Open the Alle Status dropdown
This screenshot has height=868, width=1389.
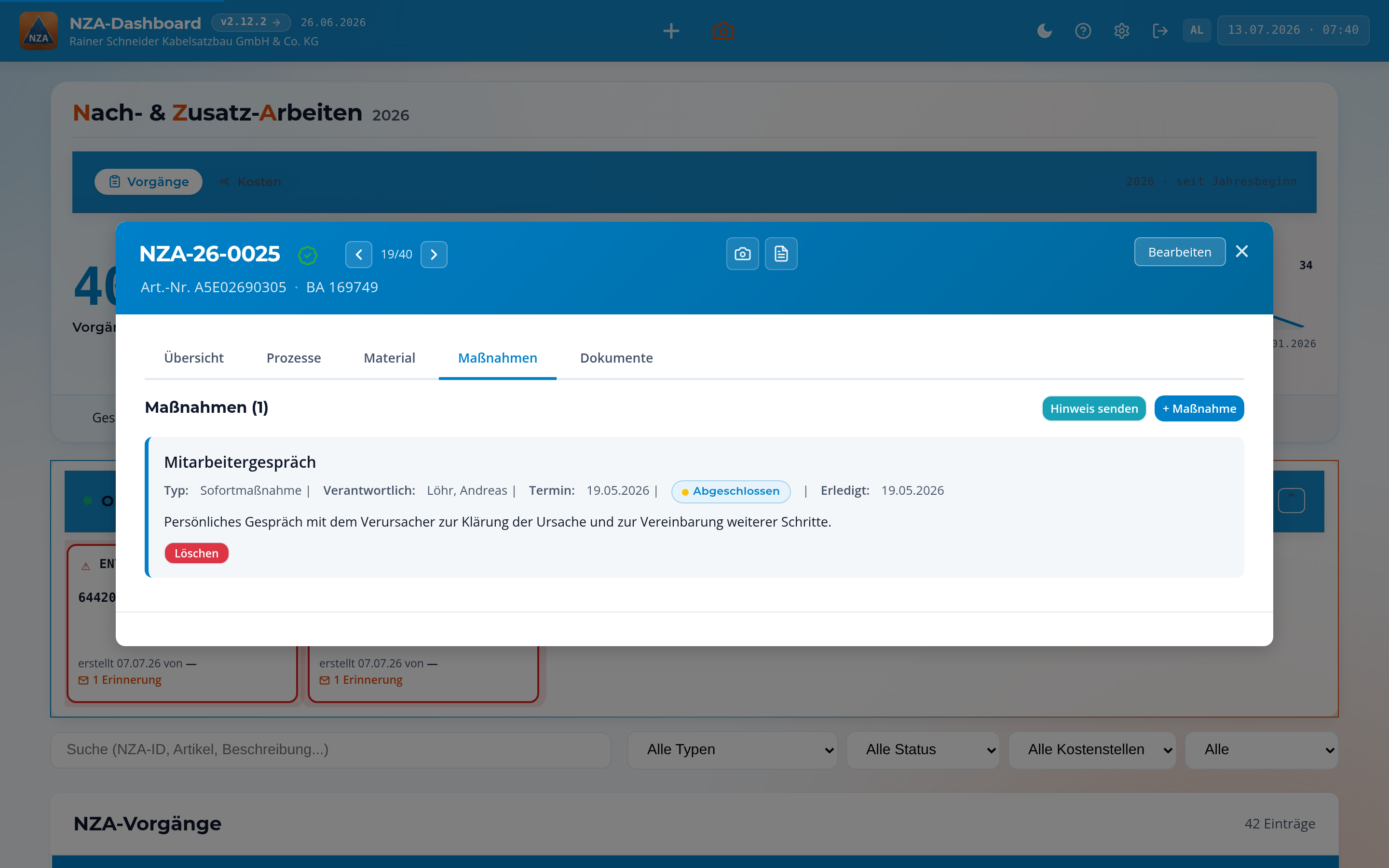click(922, 750)
